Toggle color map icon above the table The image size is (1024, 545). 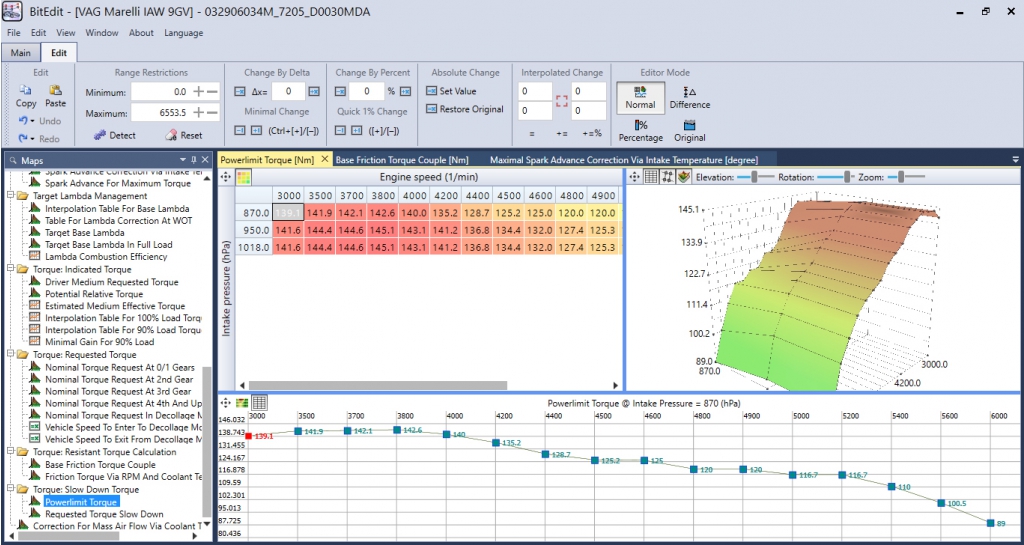click(x=243, y=177)
